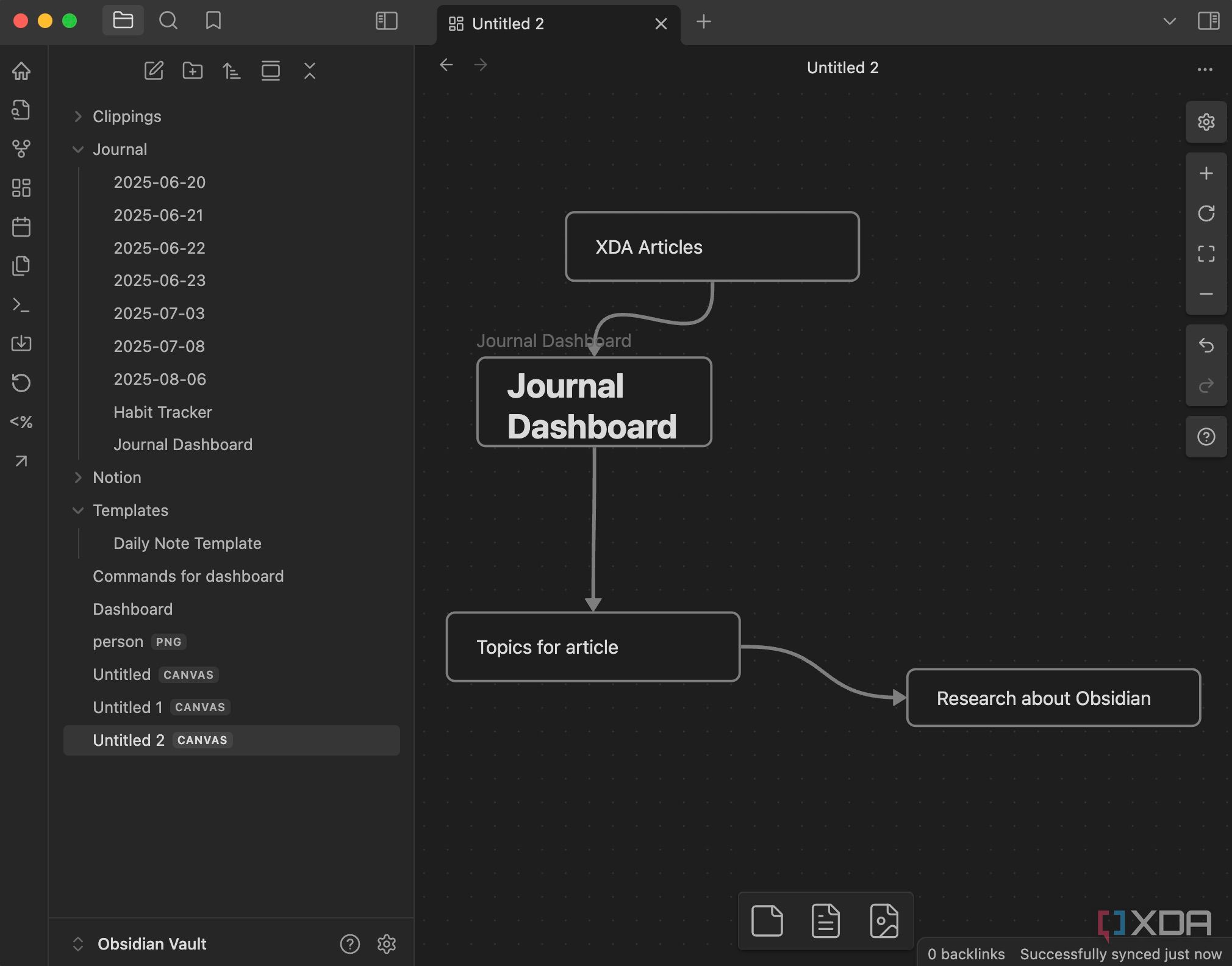
Task: Toggle the left sidebar
Action: click(x=386, y=21)
